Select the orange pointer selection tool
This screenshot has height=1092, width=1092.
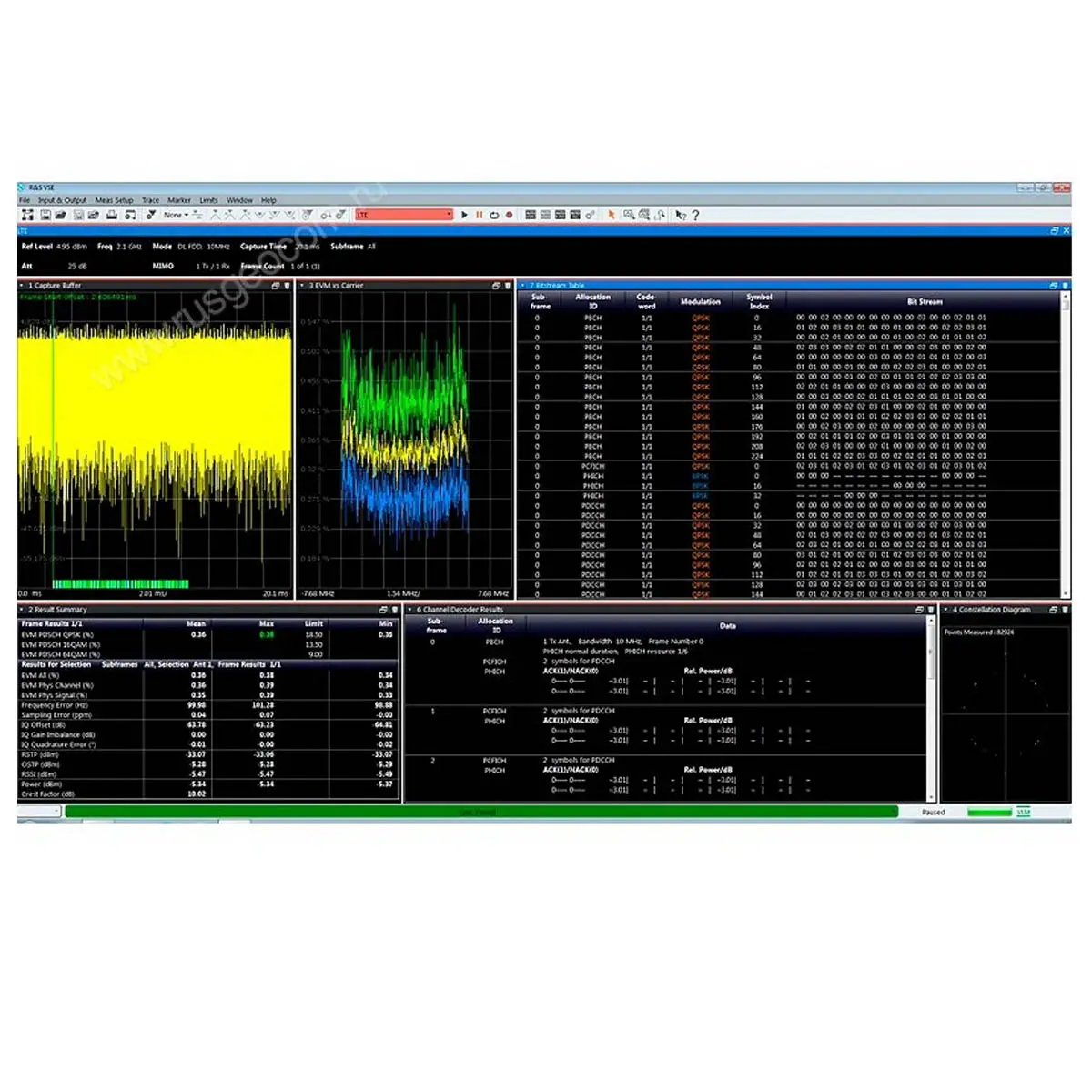click(x=612, y=215)
